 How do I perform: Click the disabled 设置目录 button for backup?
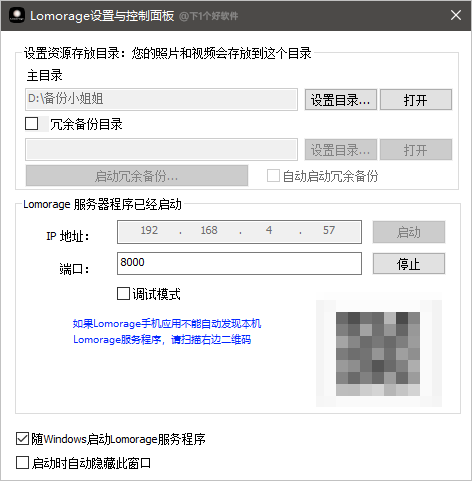tap(341, 150)
